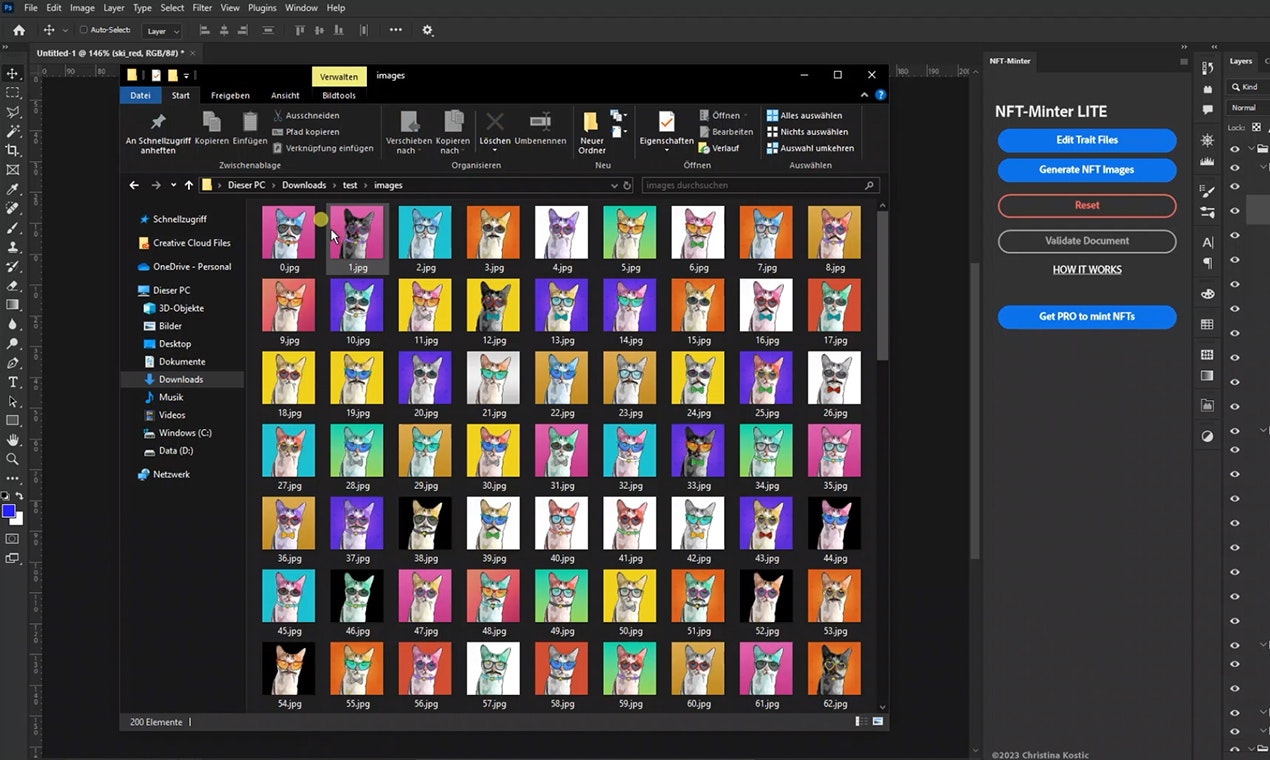Select the Zoom tool
1270x760 pixels.
[x=13, y=459]
